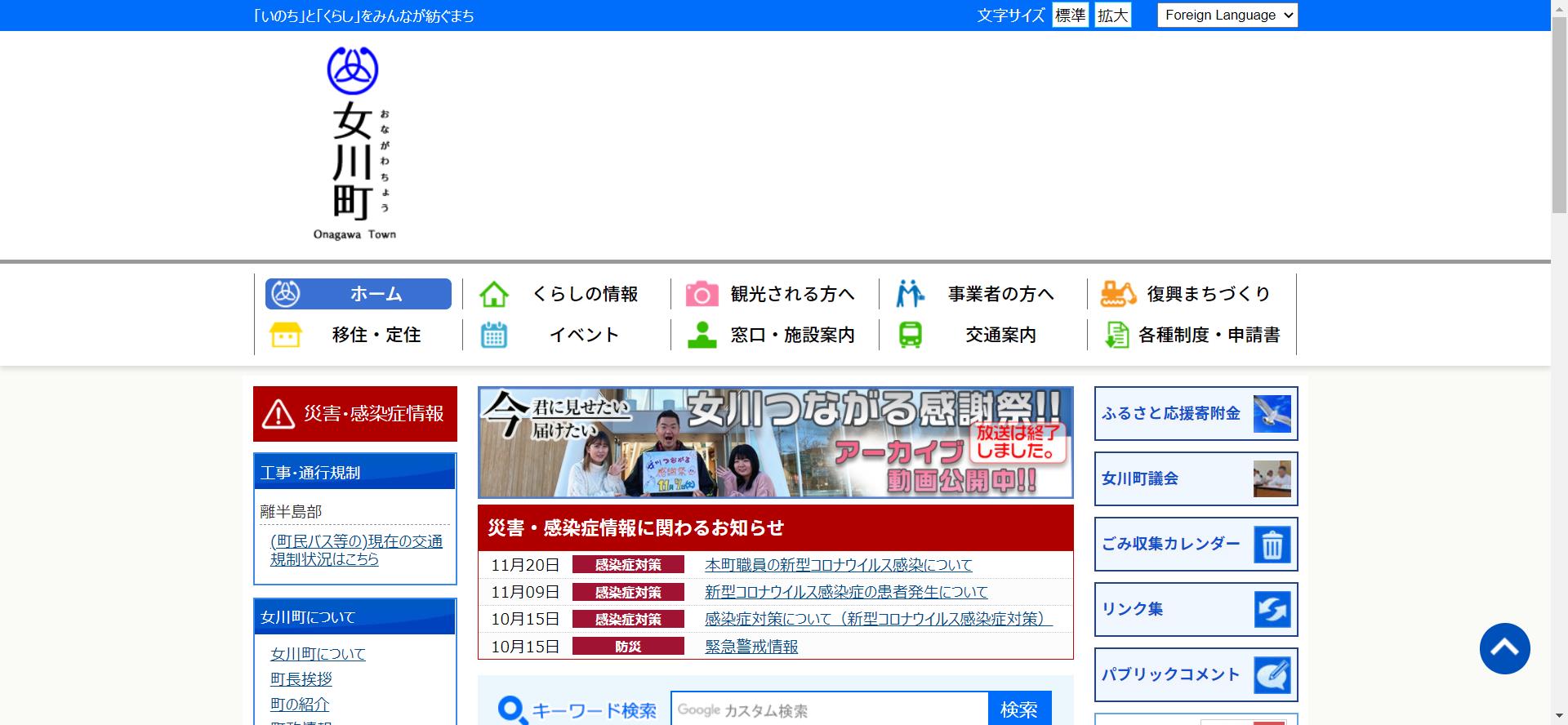1568x725 pixels.
Task: Click the comment pen icon on パブリックコメント
Action: pyautogui.click(x=1272, y=675)
